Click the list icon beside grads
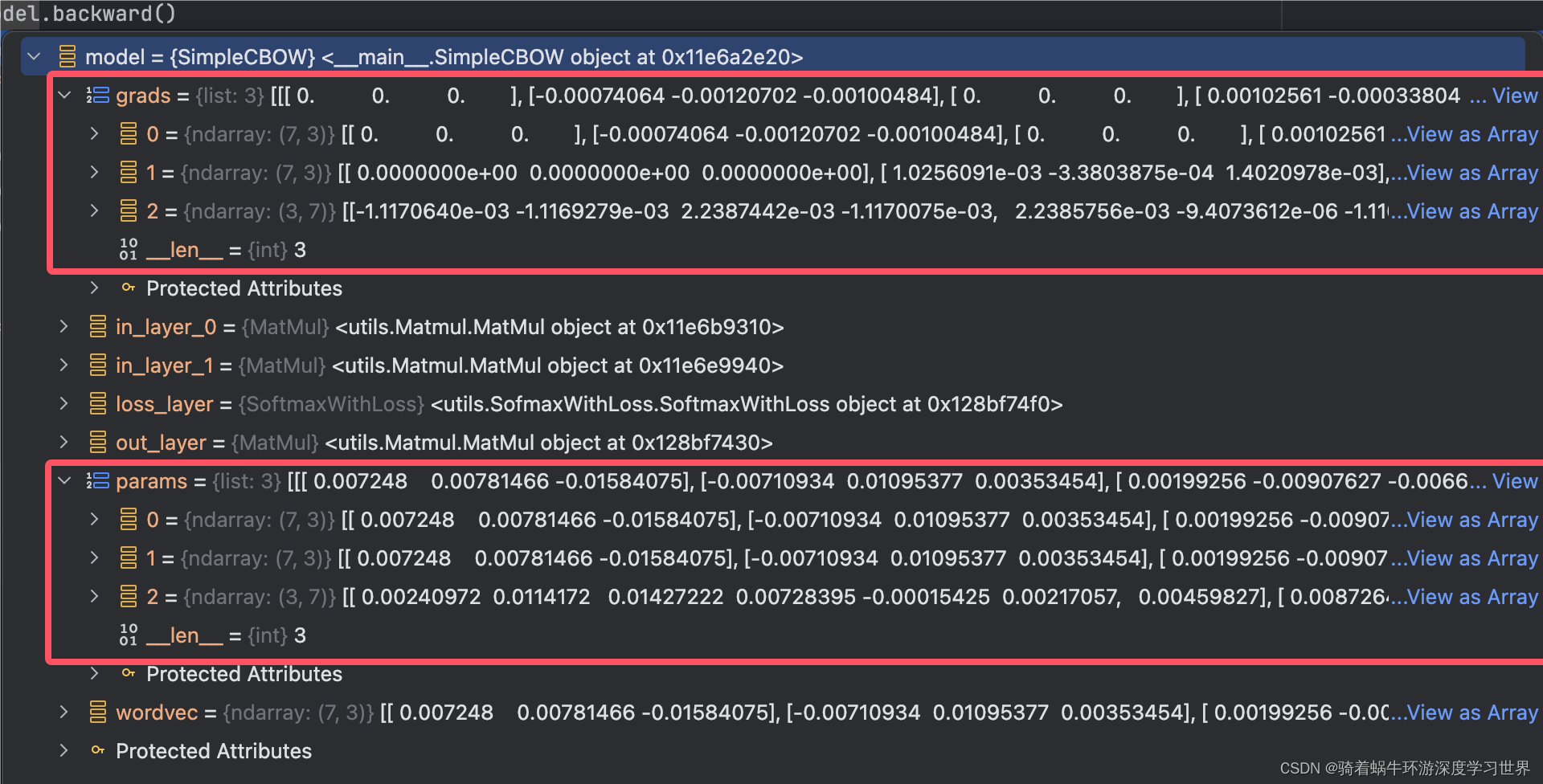Image resolution: width=1543 pixels, height=784 pixels. pos(97,96)
